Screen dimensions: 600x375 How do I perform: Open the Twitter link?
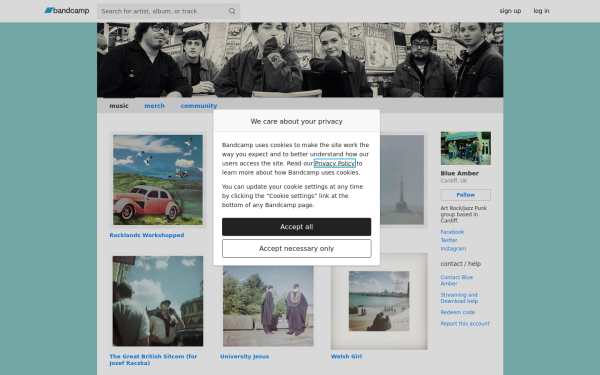pos(449,240)
